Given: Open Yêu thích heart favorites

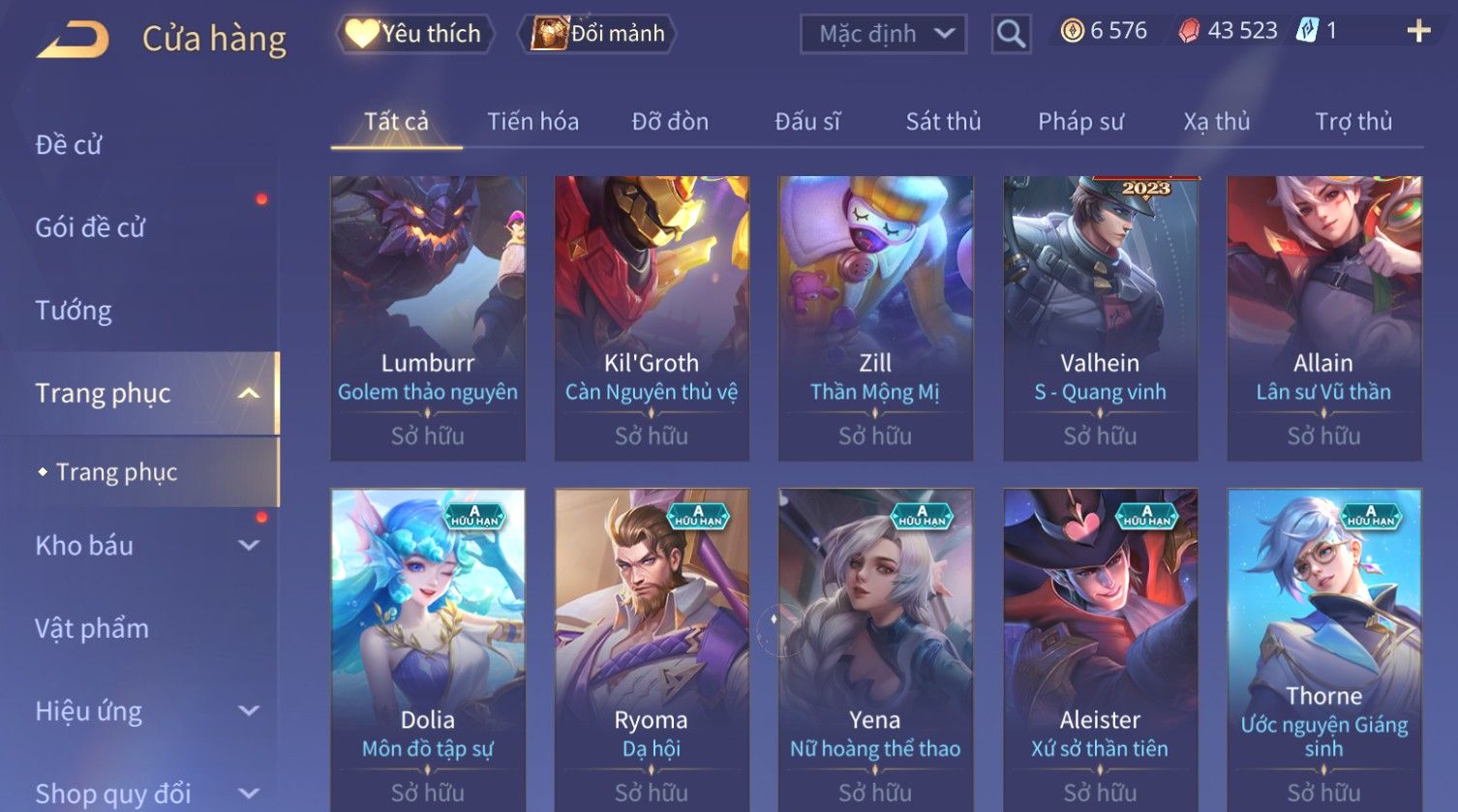Looking at the screenshot, I should (x=414, y=34).
